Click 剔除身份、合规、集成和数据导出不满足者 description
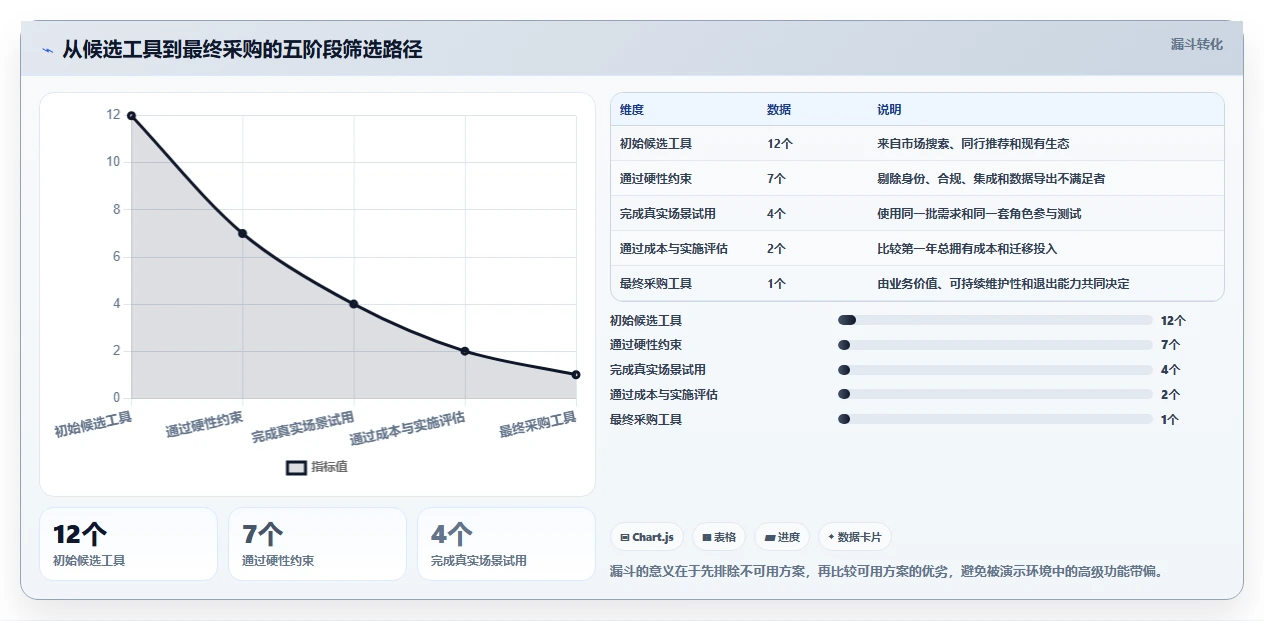Screen dimensions: 1264x621 (x=991, y=179)
